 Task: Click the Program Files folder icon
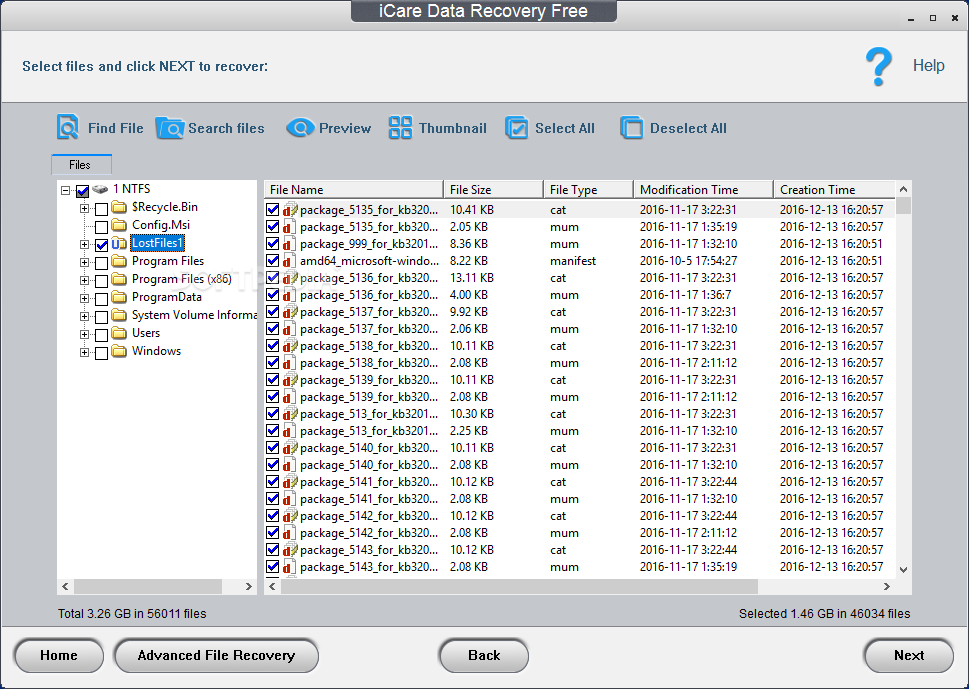(x=119, y=261)
